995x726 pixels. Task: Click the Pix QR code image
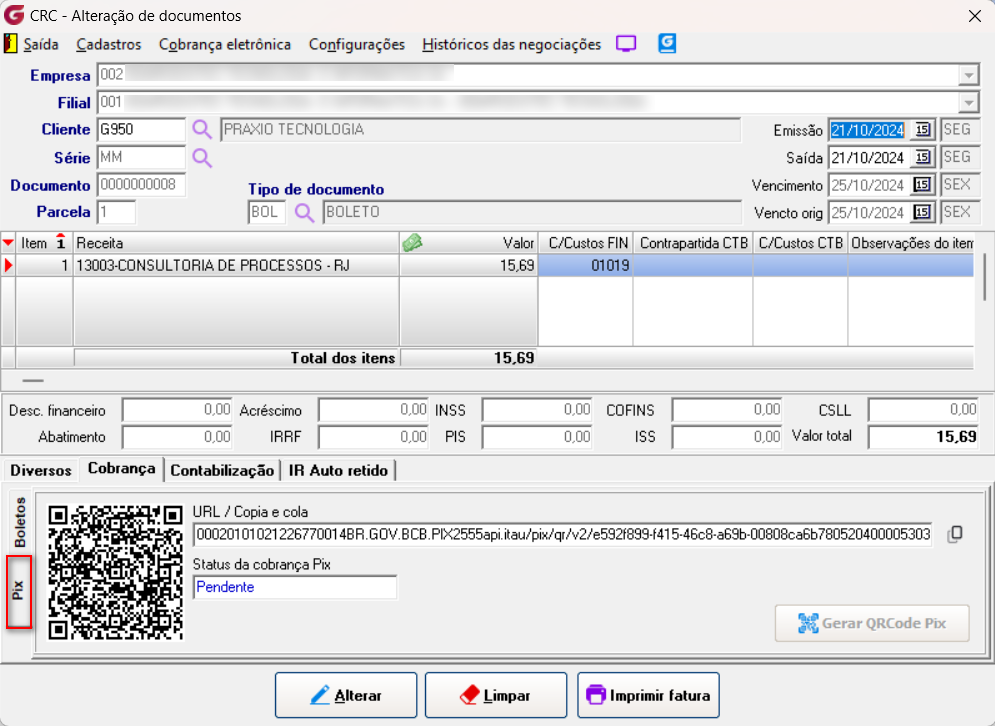click(x=115, y=572)
